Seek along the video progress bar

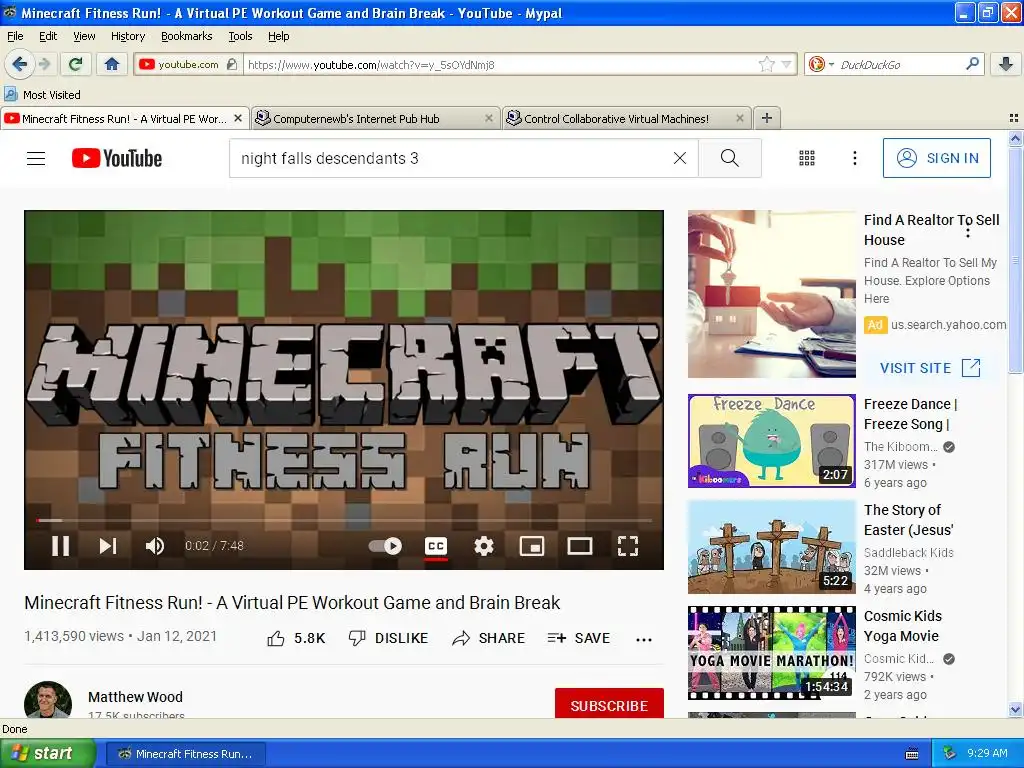[344, 520]
